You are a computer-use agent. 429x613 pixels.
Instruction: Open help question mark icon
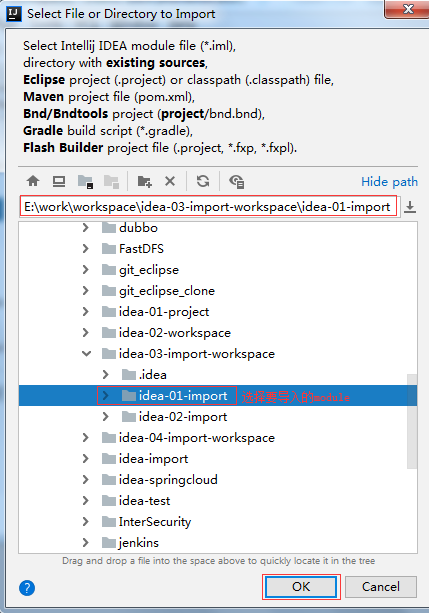coord(27,587)
